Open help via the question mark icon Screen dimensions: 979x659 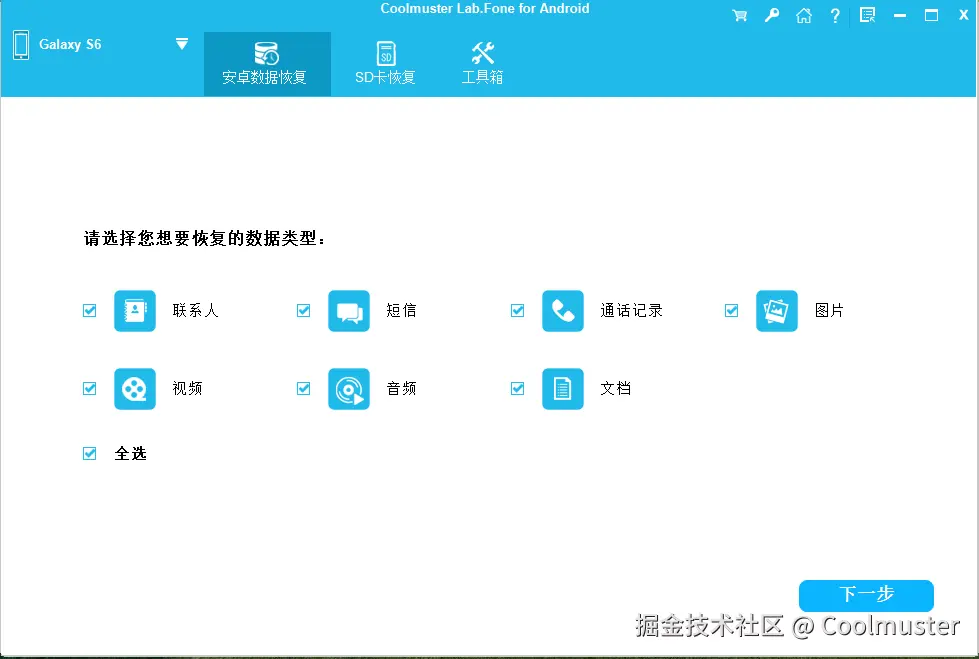tap(835, 15)
